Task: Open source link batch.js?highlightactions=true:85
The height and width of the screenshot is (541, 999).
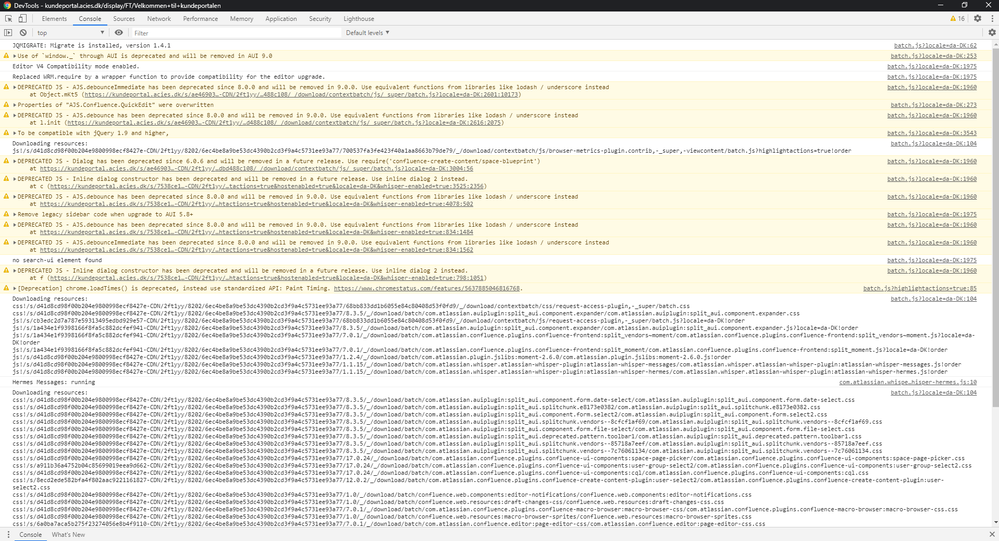Action: click(919, 288)
